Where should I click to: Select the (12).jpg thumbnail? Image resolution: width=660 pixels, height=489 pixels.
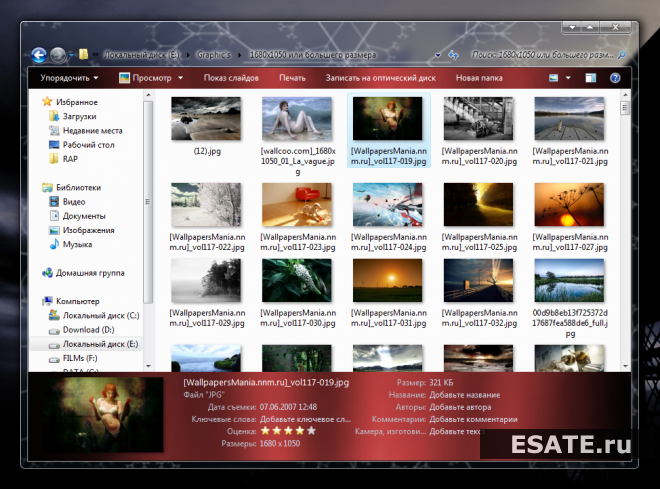pos(206,119)
